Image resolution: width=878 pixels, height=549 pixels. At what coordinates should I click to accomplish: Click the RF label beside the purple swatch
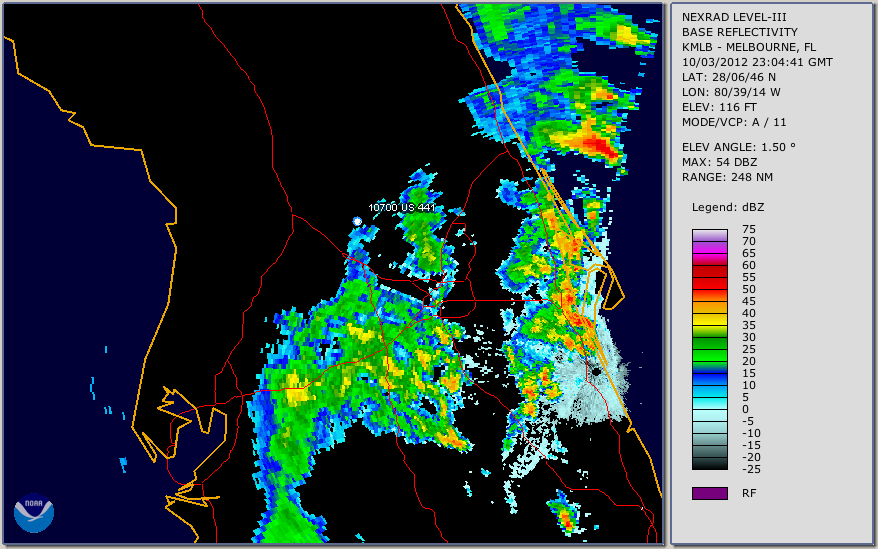749,493
